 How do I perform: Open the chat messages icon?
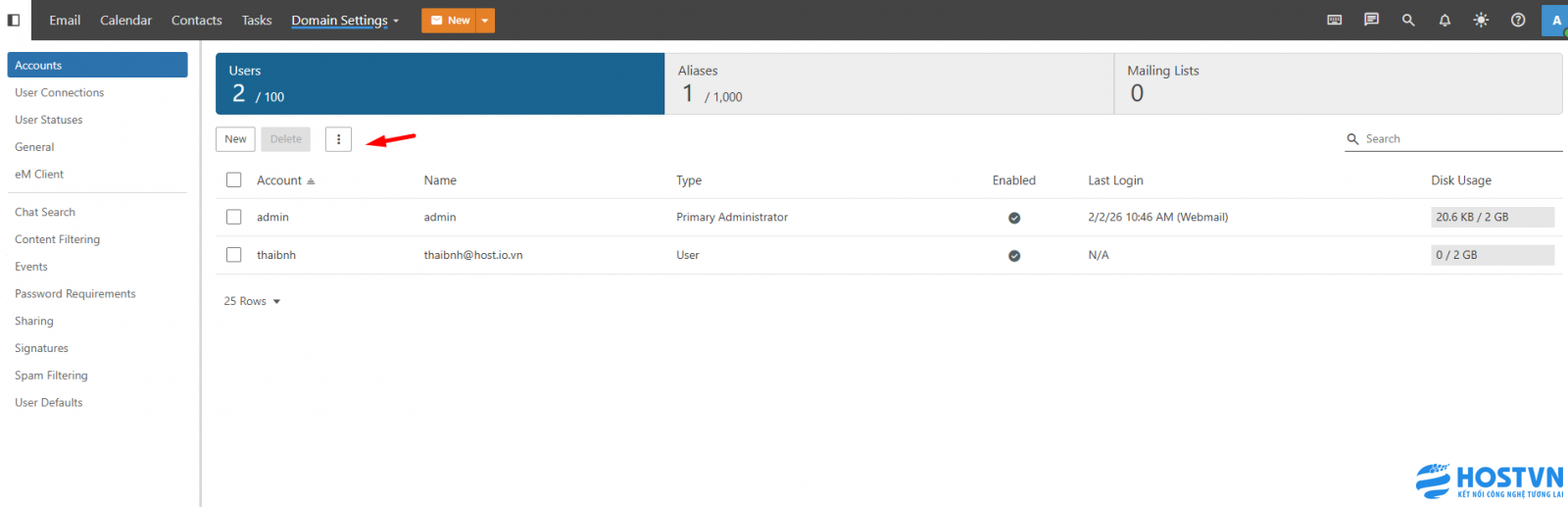(x=1371, y=20)
